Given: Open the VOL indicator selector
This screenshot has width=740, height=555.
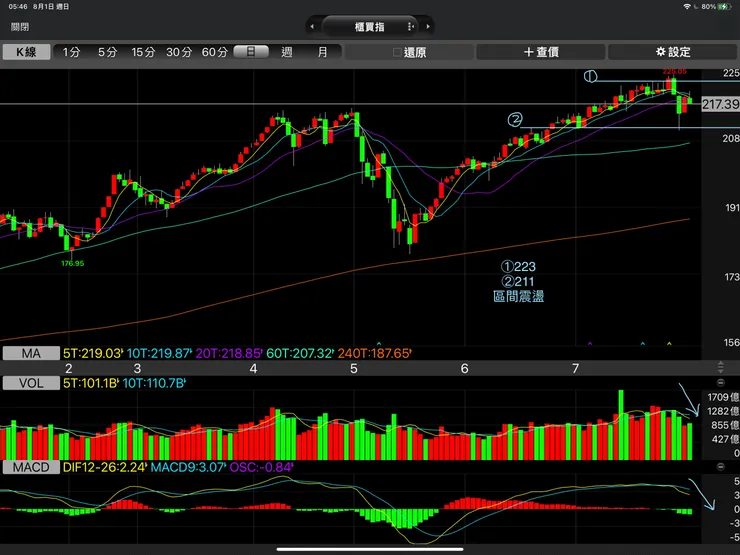Looking at the screenshot, I should (31, 383).
